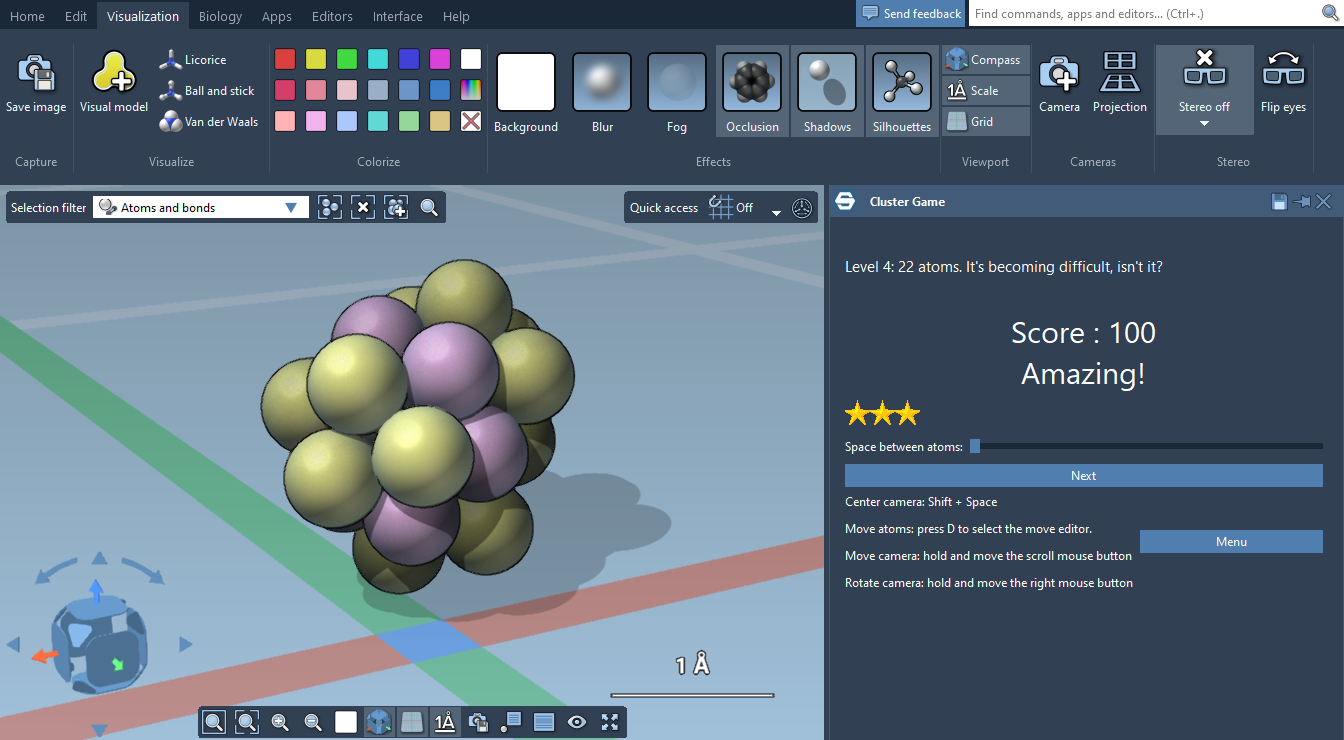
Task: Click the Projection icon
Action: [1119, 75]
